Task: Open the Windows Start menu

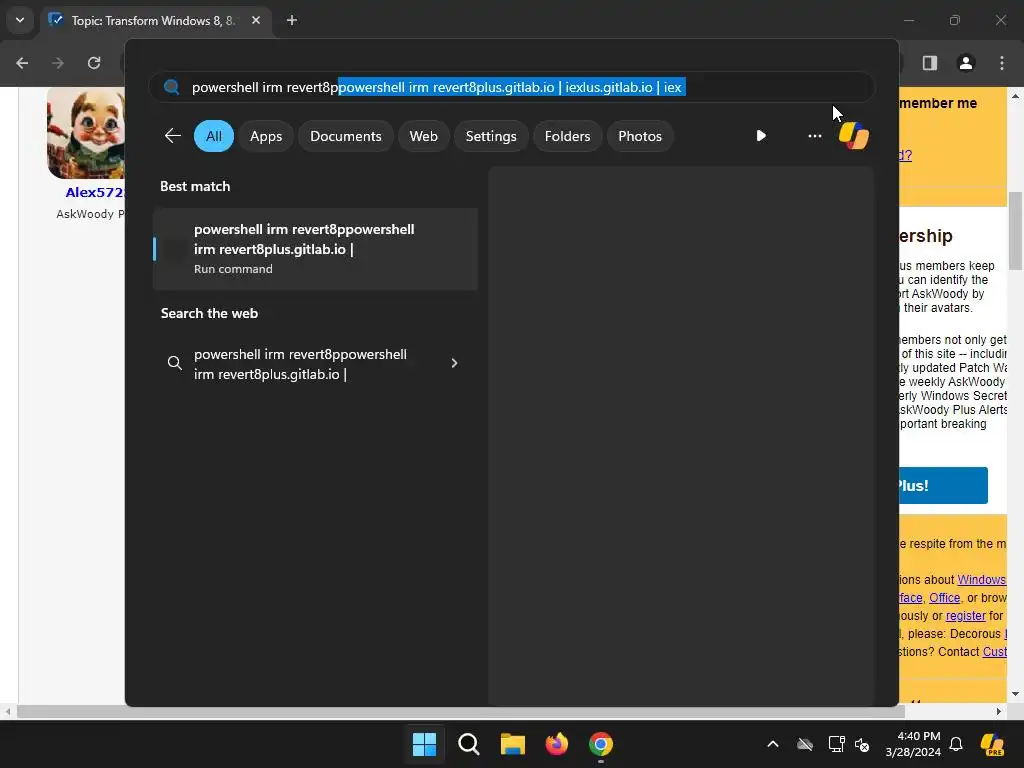Action: [424, 744]
